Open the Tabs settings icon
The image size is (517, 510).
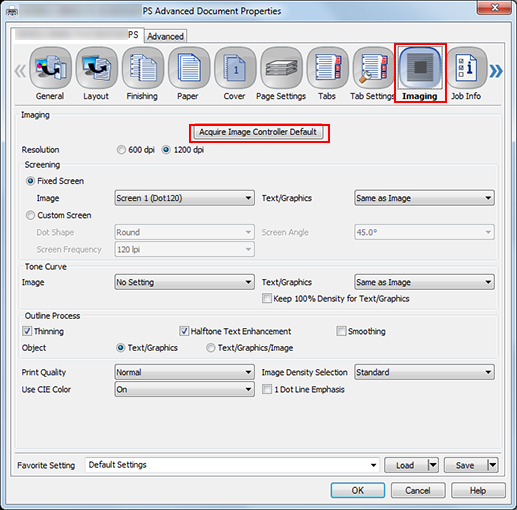click(327, 68)
